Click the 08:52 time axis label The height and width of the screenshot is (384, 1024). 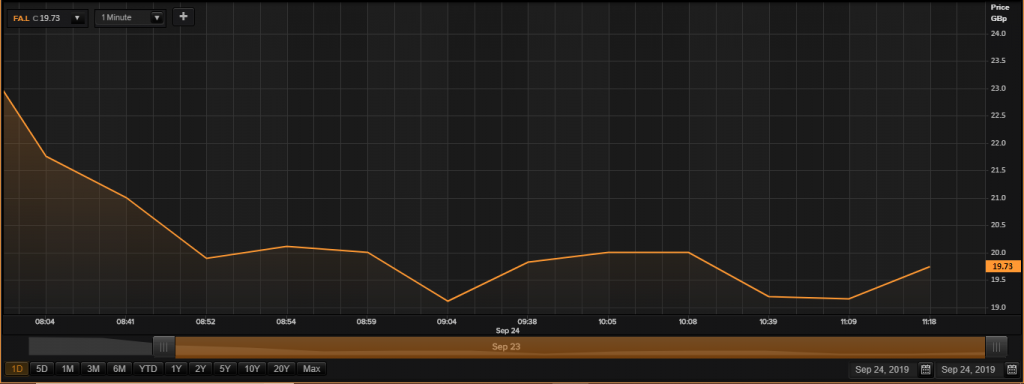(206, 322)
